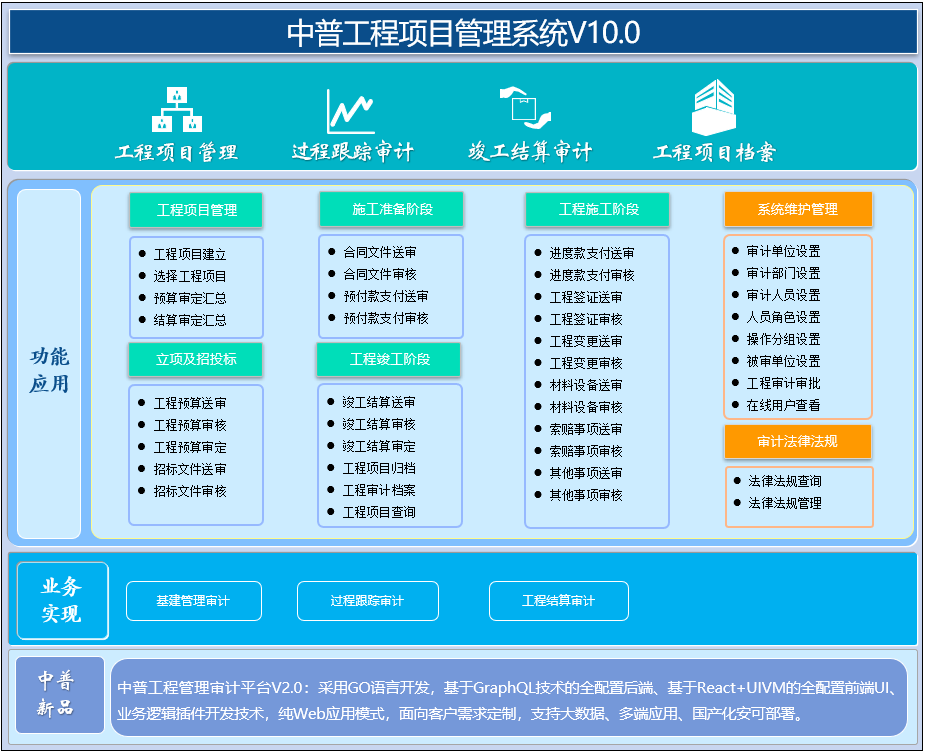Open the 施工准备阶段 module header

pos(392,209)
